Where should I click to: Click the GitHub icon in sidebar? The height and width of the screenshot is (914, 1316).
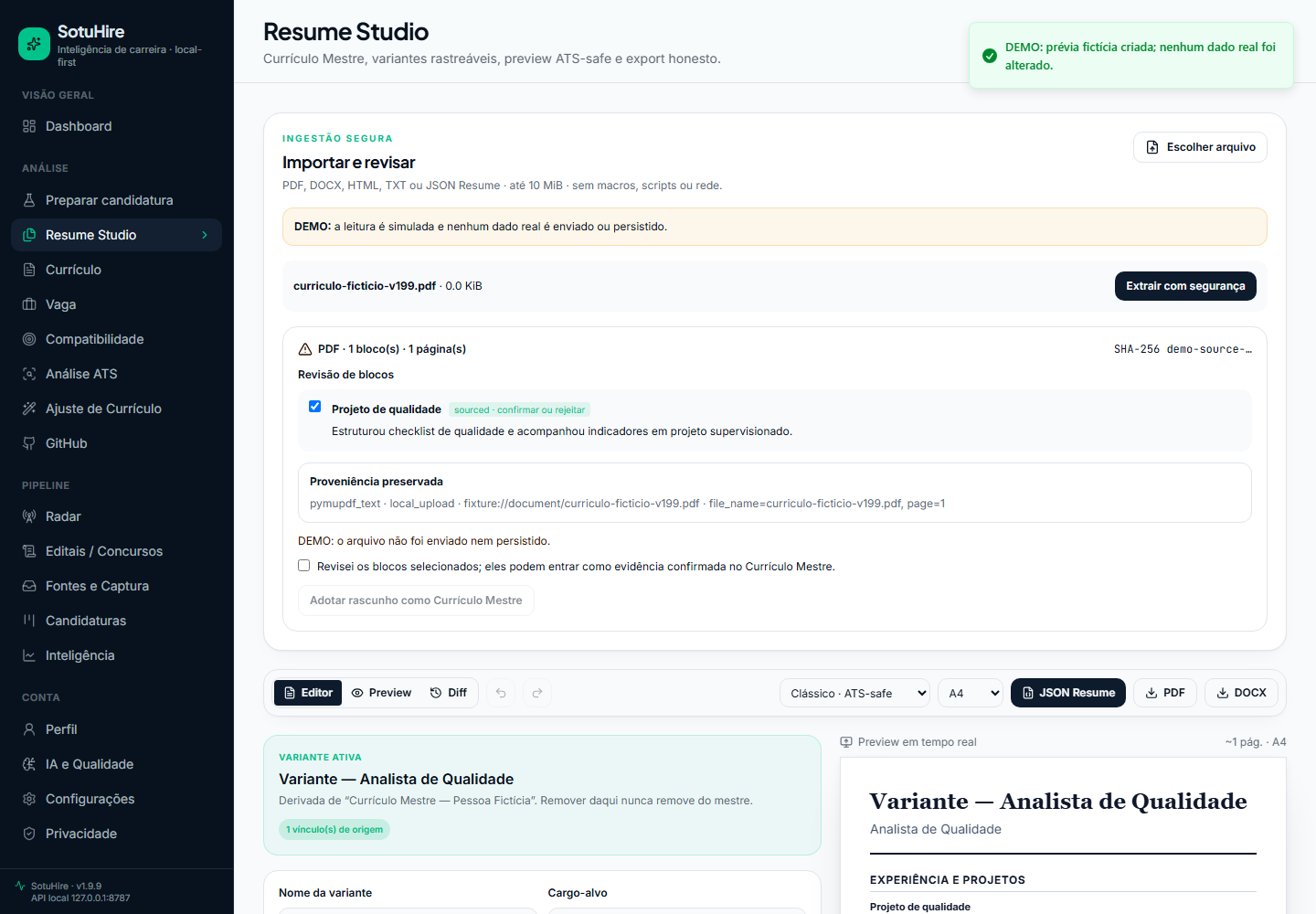[x=29, y=443]
